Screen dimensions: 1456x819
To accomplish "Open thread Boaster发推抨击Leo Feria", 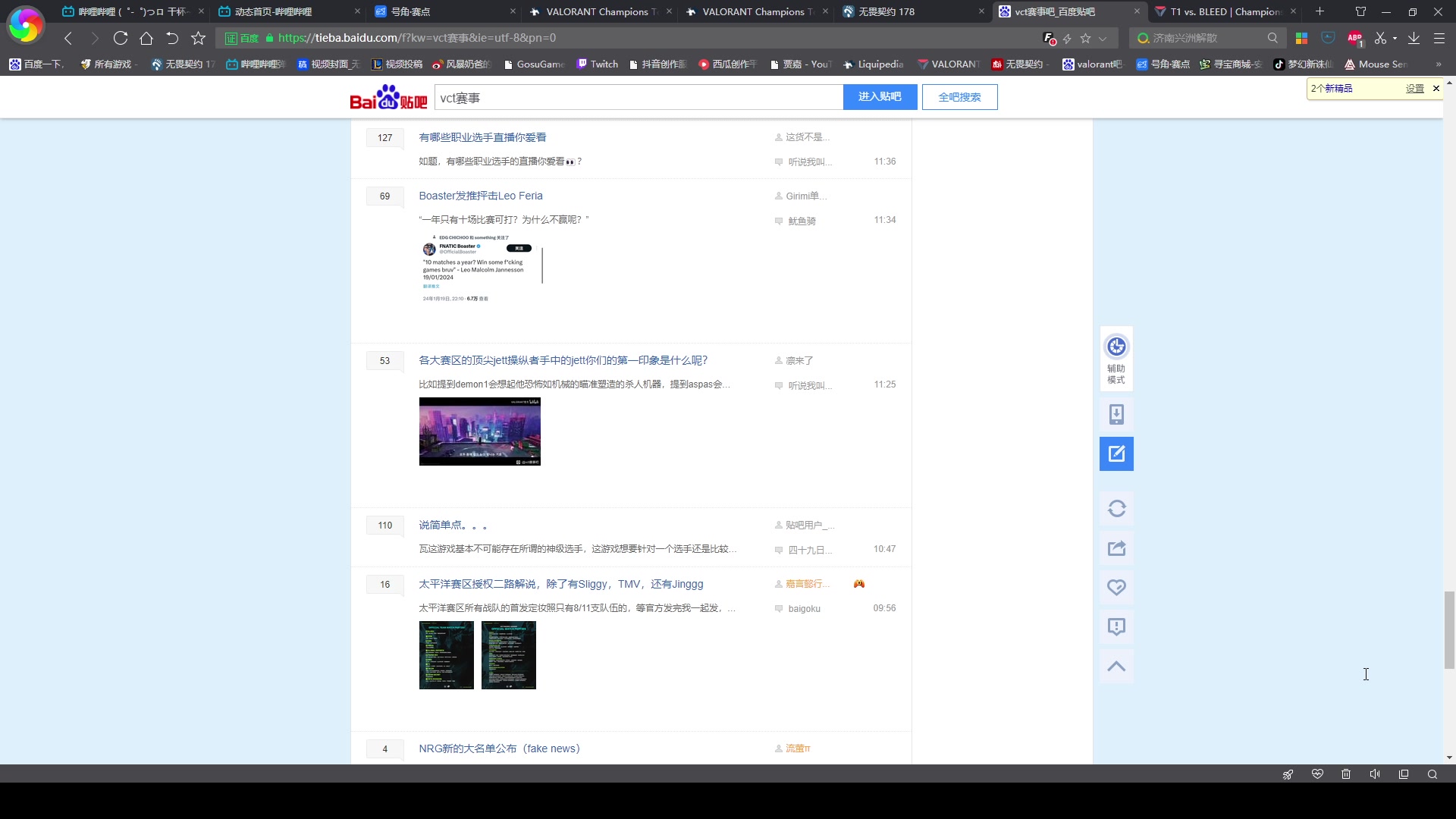I will pyautogui.click(x=481, y=196).
